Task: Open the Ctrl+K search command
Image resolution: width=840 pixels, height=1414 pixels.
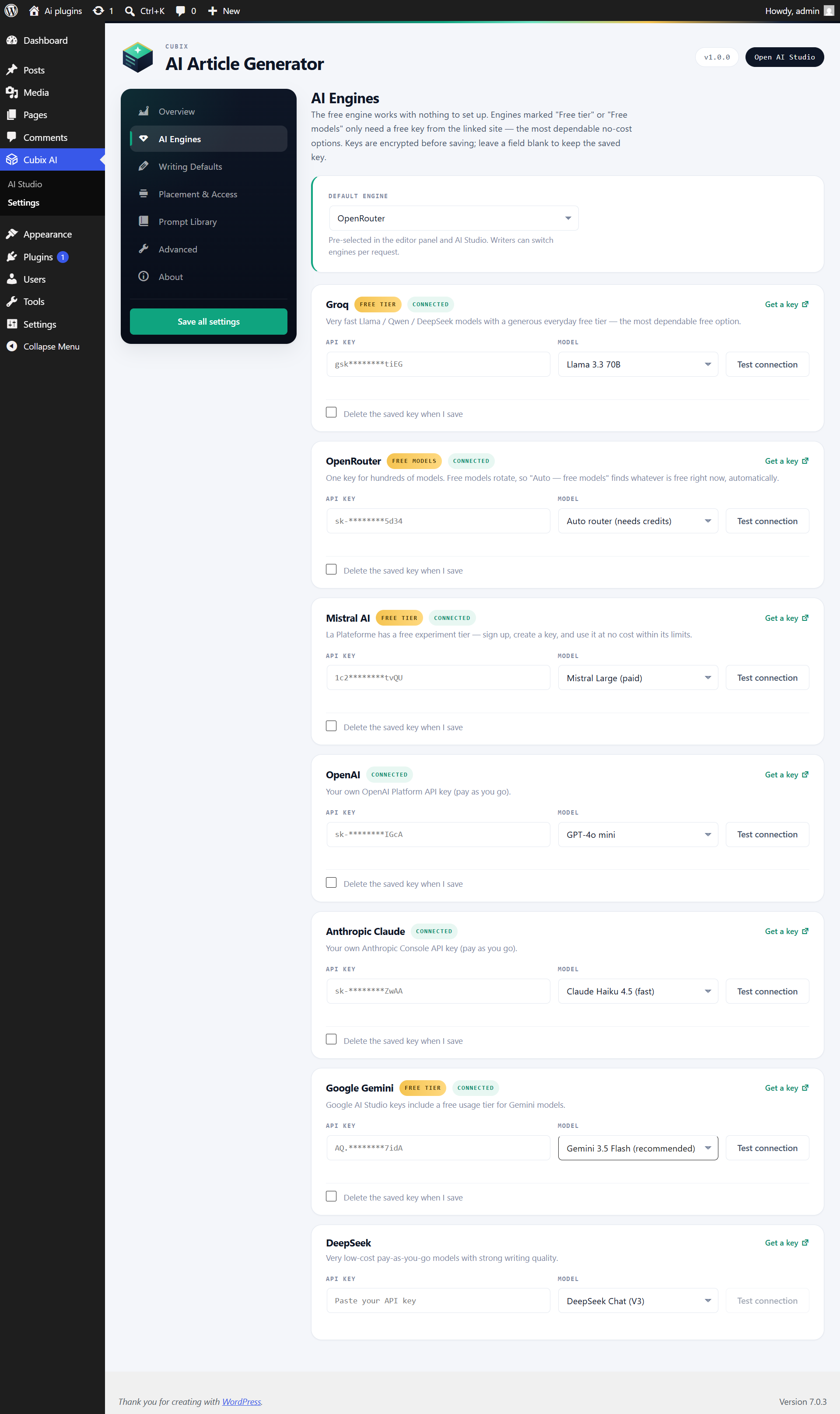Action: click(x=145, y=11)
